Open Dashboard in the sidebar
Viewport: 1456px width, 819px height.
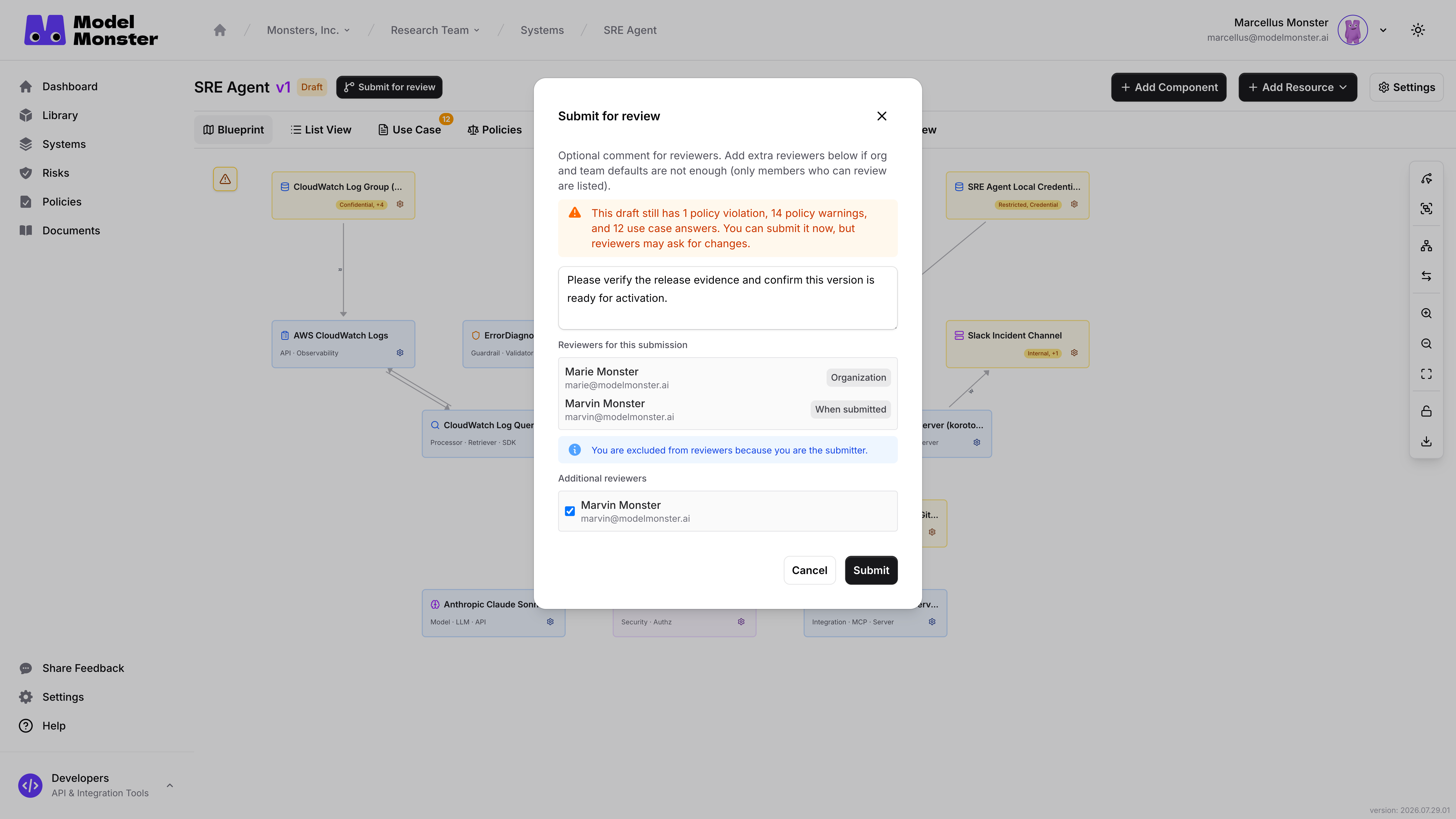(x=70, y=86)
